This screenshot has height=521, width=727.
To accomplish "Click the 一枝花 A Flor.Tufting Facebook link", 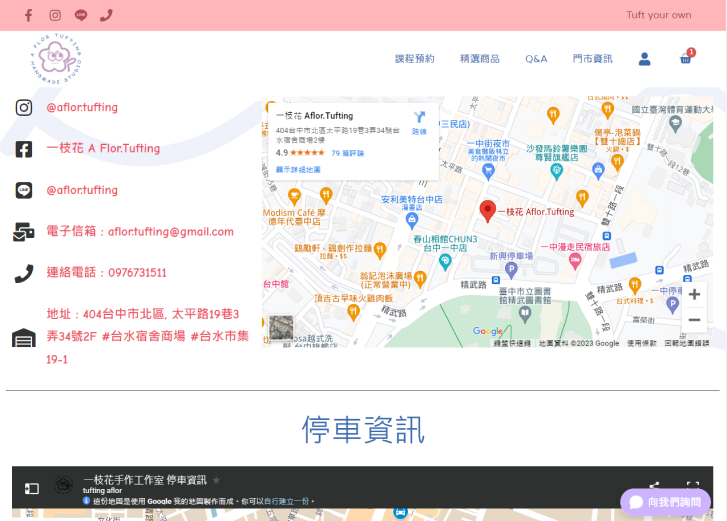I will coord(103,148).
